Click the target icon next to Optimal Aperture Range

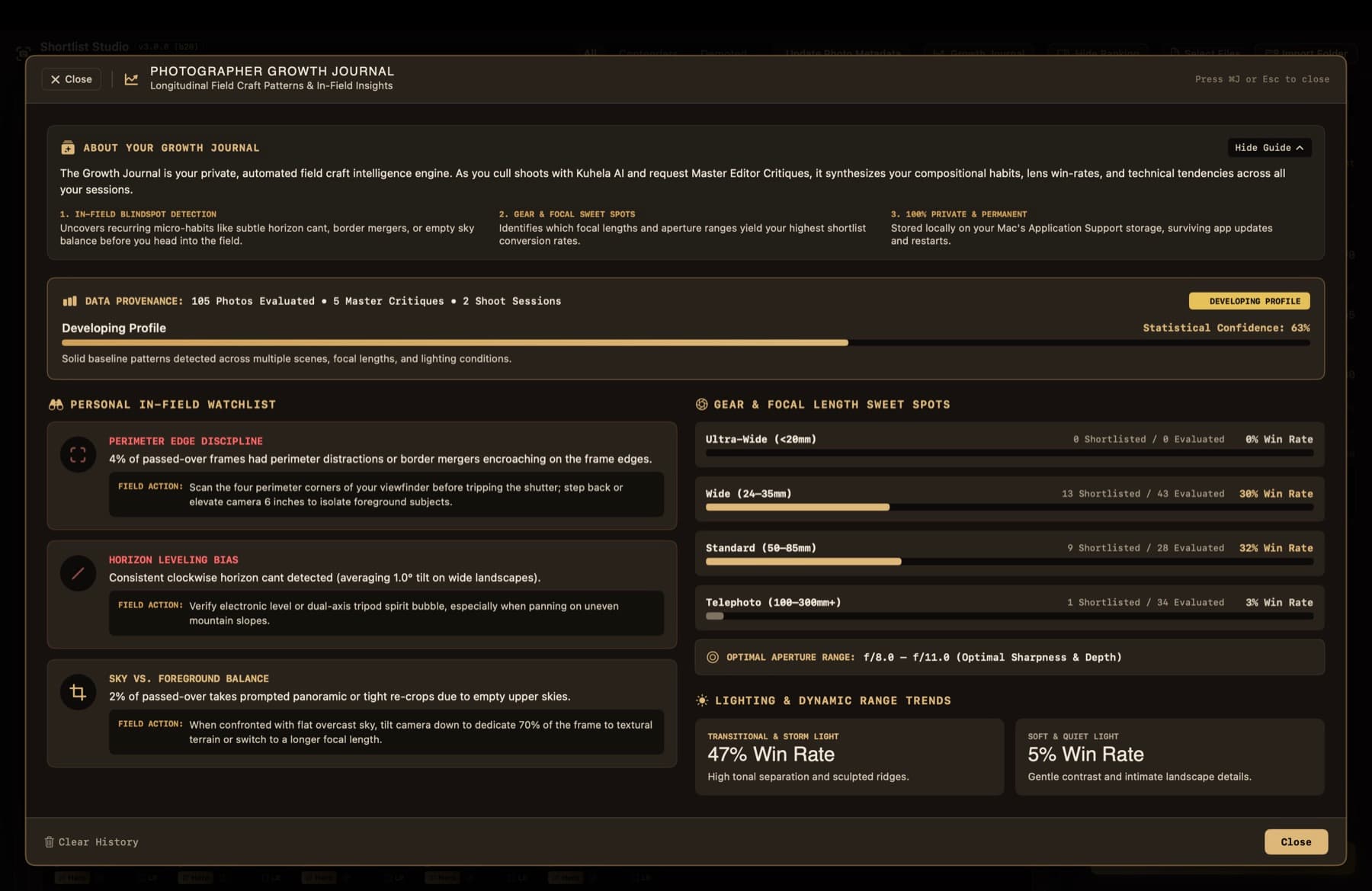[x=713, y=657]
